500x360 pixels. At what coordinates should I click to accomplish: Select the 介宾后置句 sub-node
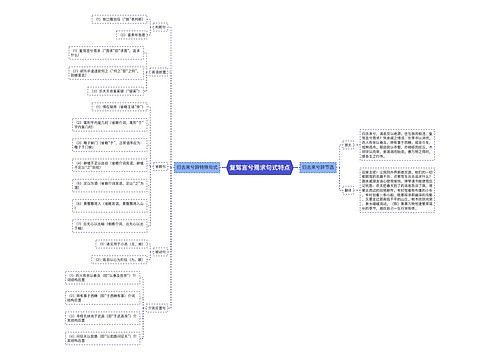156,308
